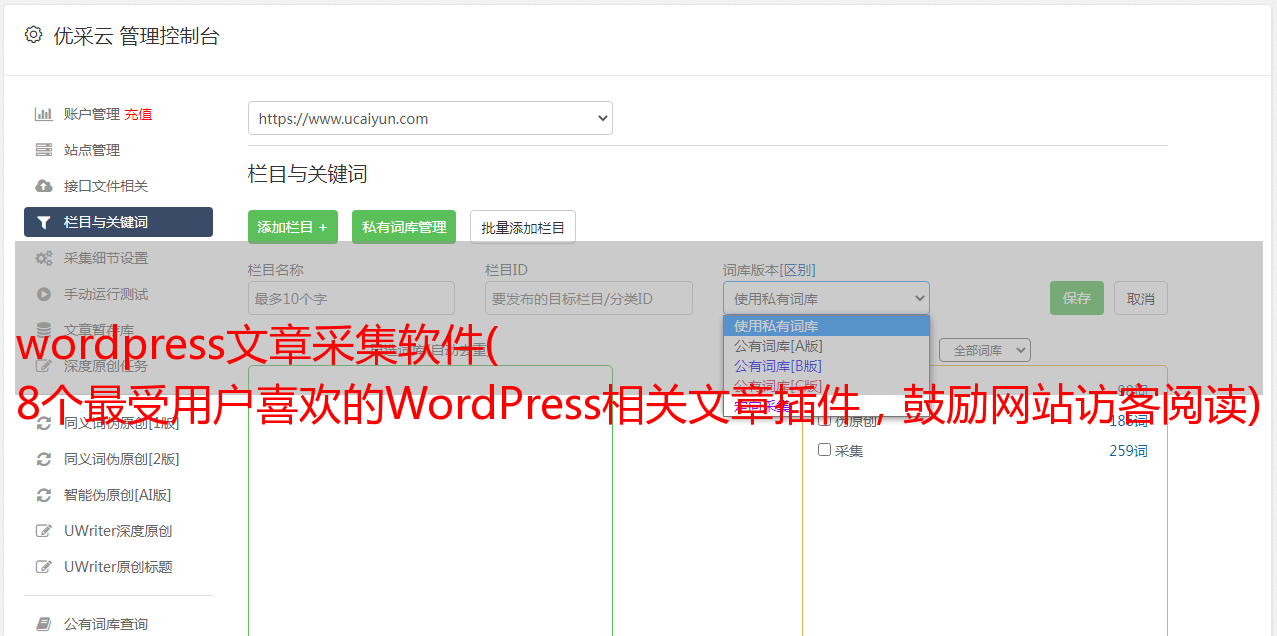Image resolution: width=1277 pixels, height=636 pixels.
Task: Click into the 栏目ID input box
Action: pyautogui.click(x=589, y=298)
